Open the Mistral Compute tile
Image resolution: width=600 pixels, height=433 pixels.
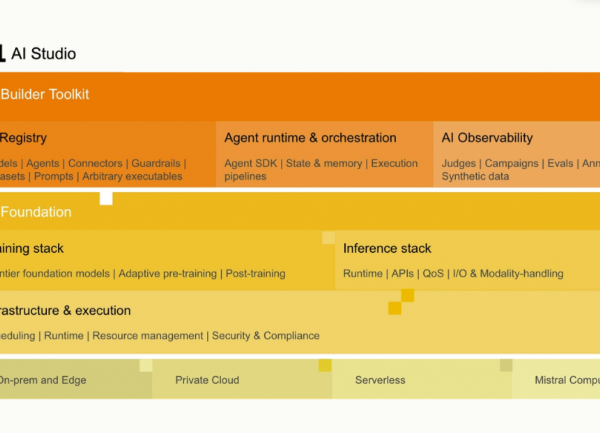pyautogui.click(x=556, y=379)
